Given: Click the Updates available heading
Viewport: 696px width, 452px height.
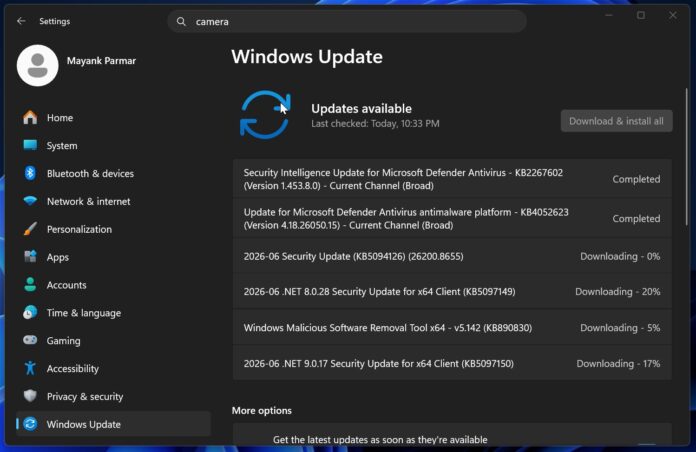Looking at the screenshot, I should (361, 108).
